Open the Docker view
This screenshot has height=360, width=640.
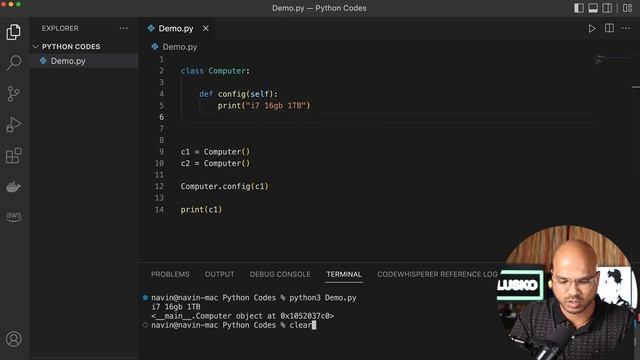pyautogui.click(x=13, y=187)
